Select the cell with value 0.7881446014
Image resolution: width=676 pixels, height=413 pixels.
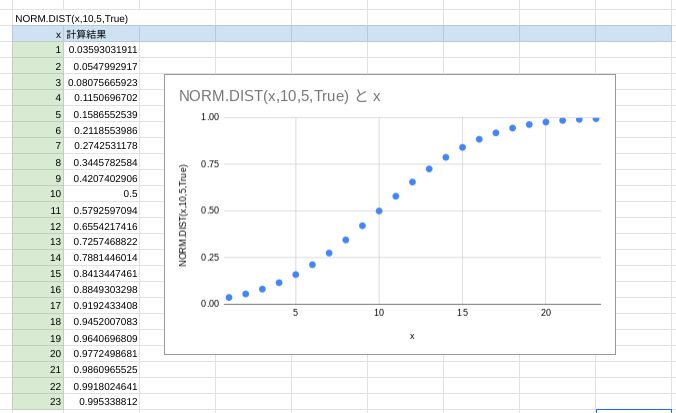click(102, 258)
